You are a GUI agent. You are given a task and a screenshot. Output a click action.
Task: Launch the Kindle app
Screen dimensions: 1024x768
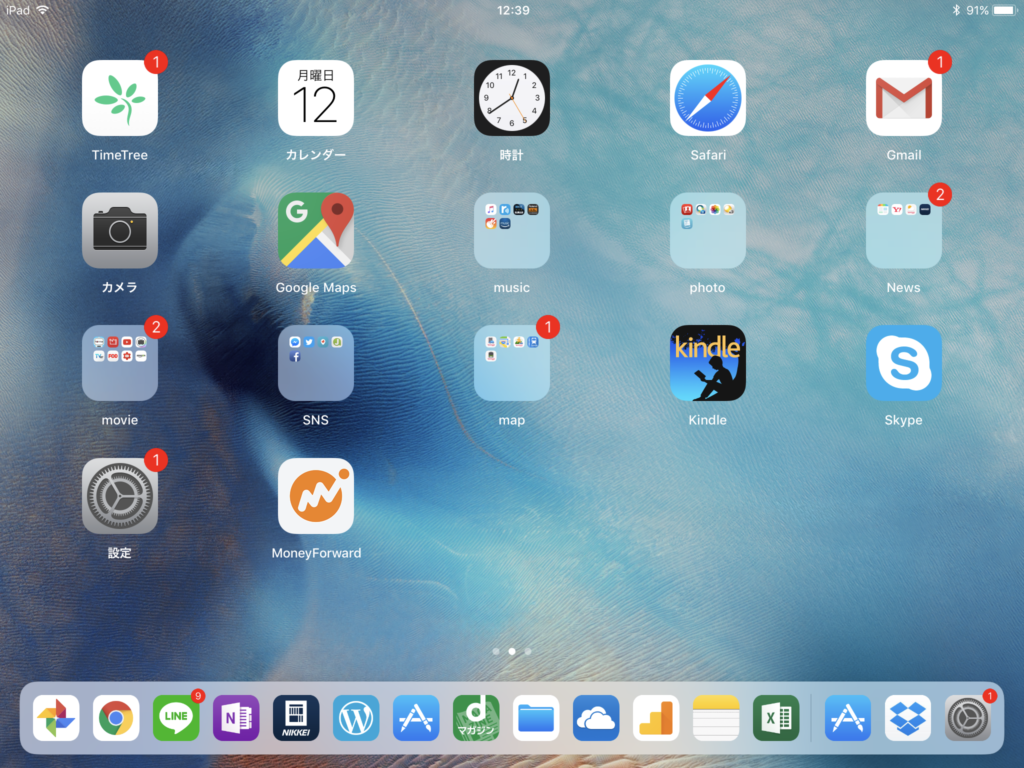click(x=707, y=363)
